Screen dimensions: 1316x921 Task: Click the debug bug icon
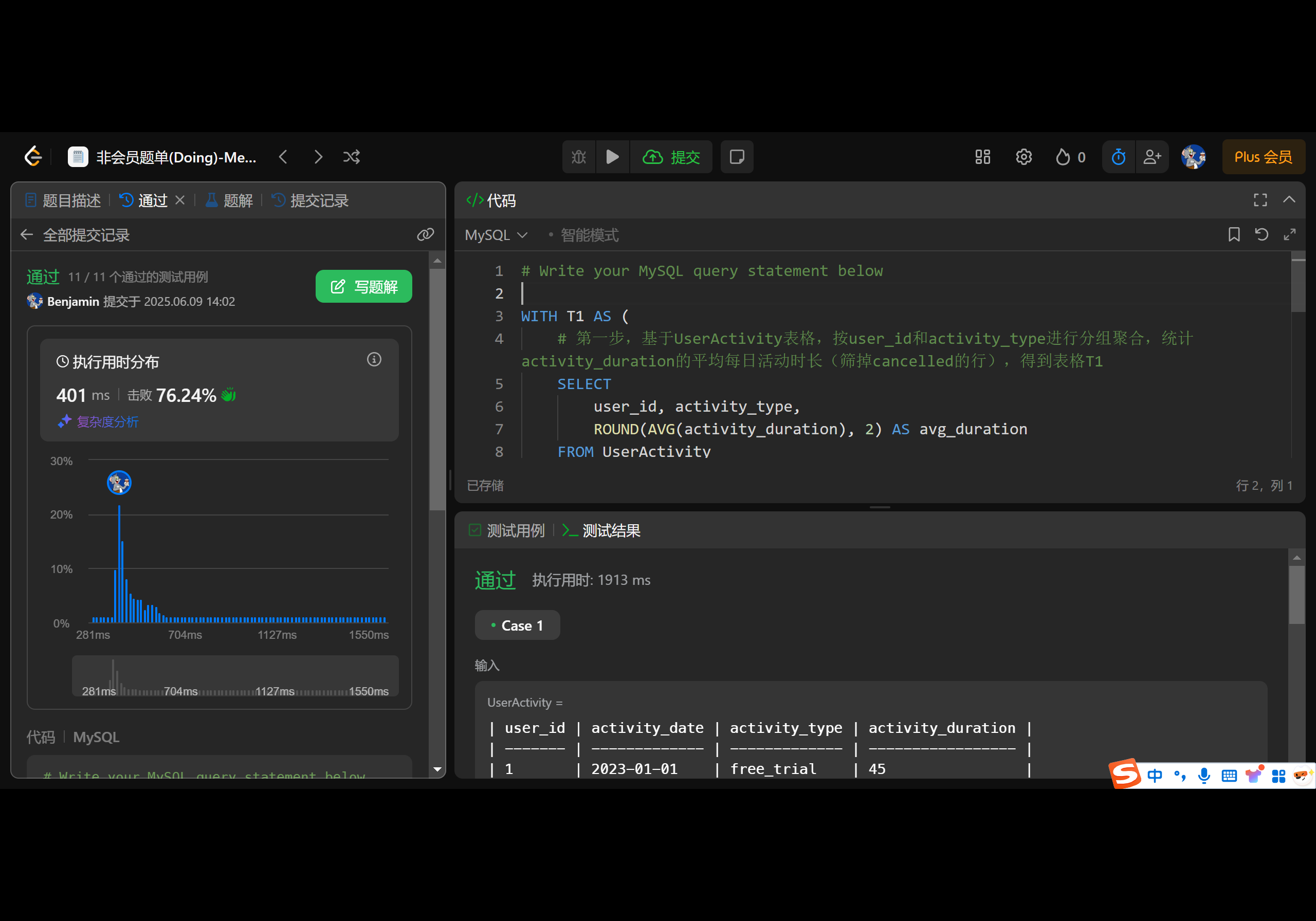[x=579, y=156]
